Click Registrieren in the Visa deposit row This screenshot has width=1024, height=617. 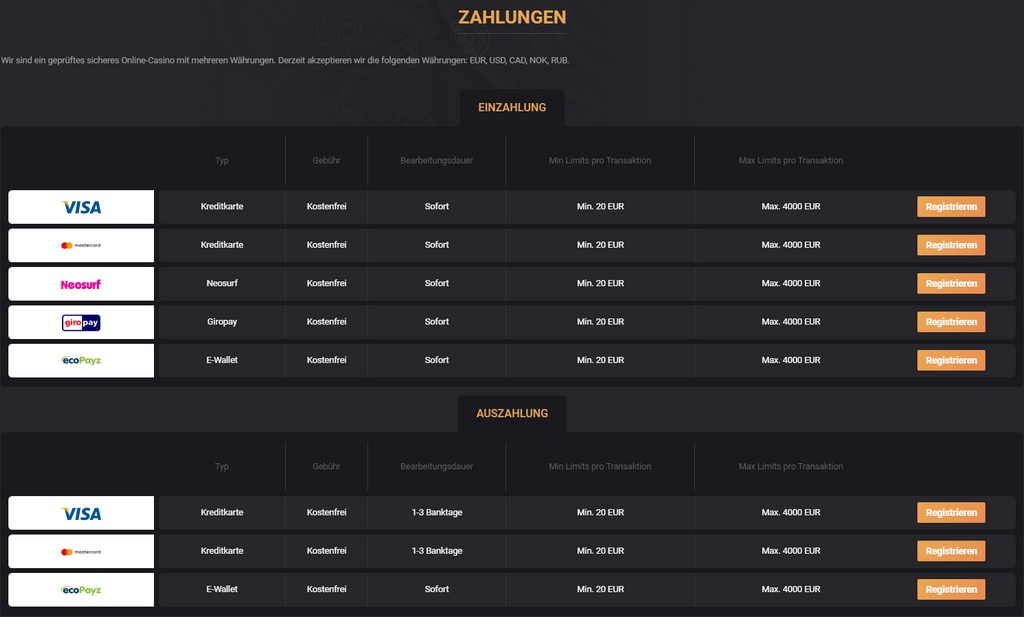coord(951,207)
